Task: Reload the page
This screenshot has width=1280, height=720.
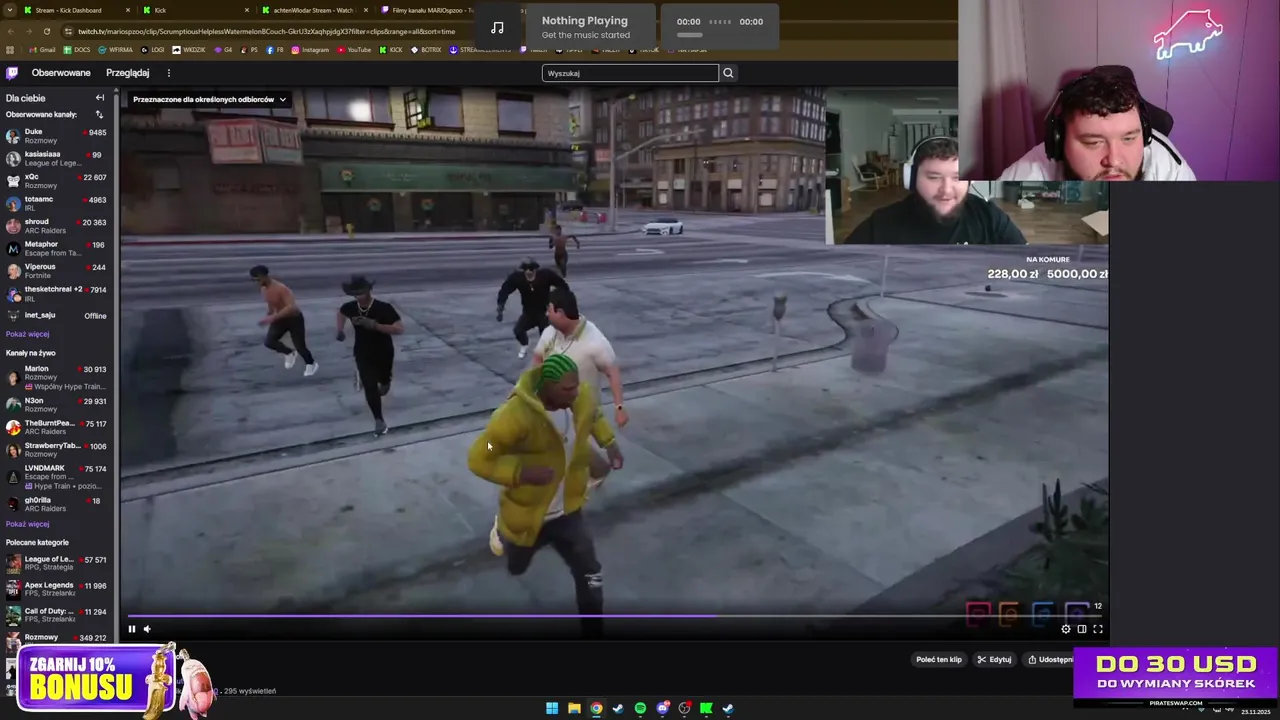Action: (46, 31)
